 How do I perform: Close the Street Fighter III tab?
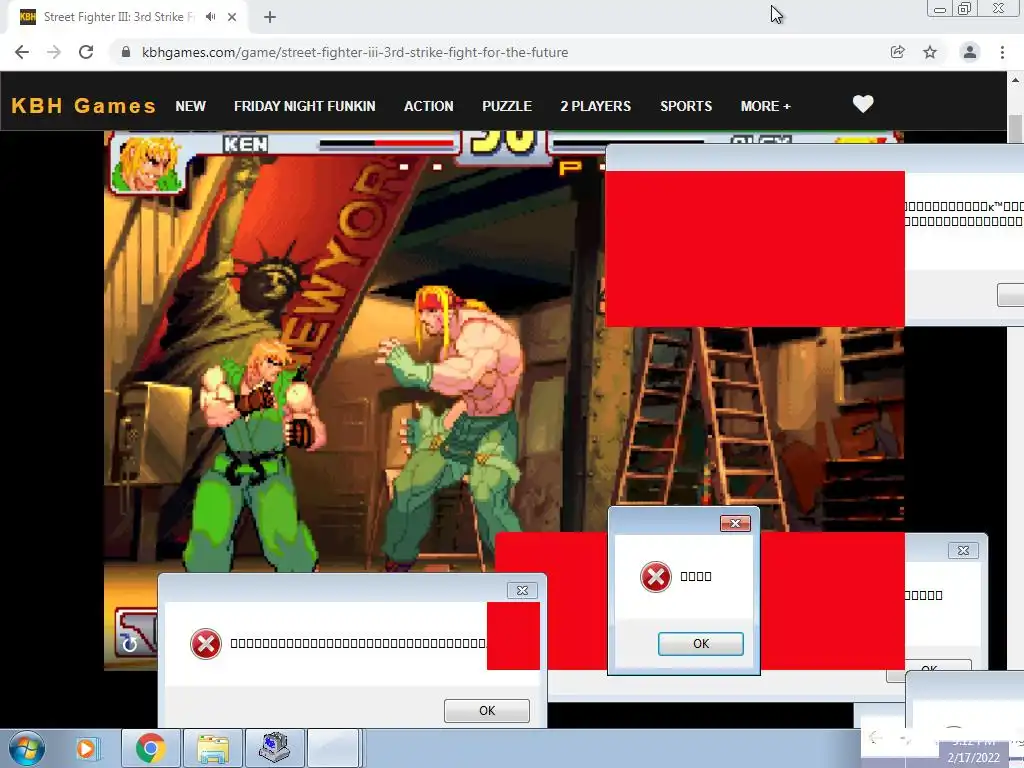(x=232, y=17)
